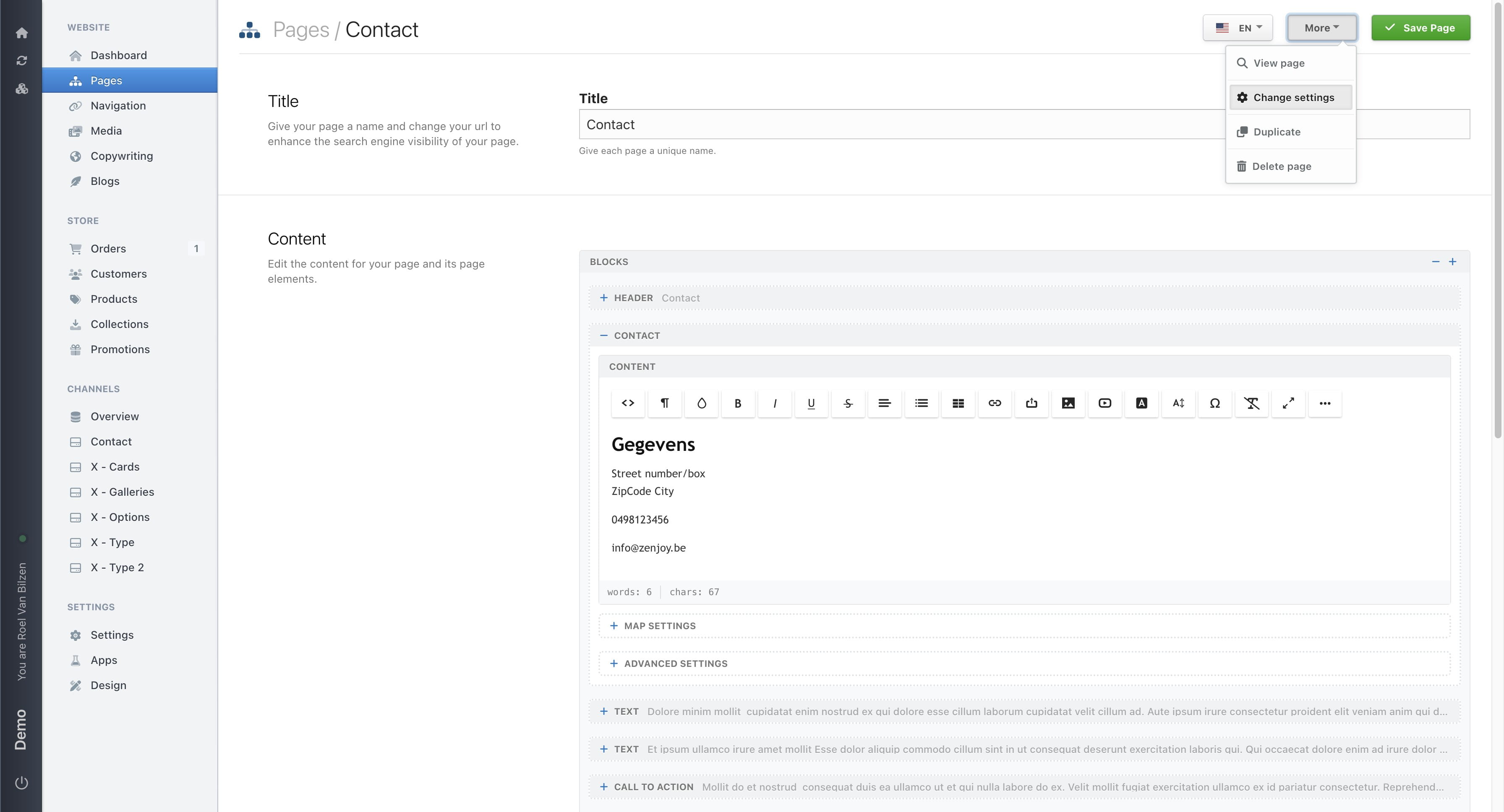
Task: Open the EN language dropdown
Action: pos(1237,28)
